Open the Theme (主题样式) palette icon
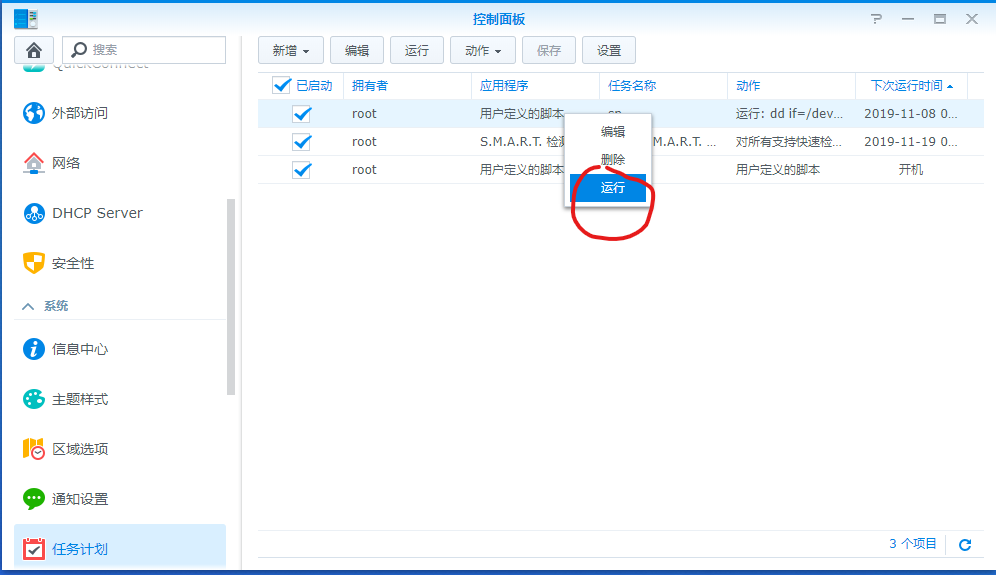This screenshot has width=996, height=575. [x=34, y=399]
